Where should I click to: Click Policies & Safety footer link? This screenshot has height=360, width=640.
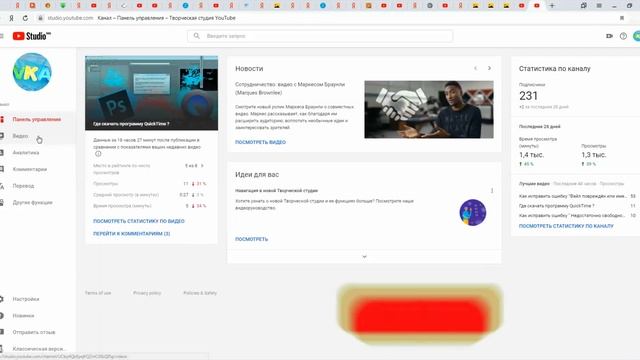click(x=200, y=293)
